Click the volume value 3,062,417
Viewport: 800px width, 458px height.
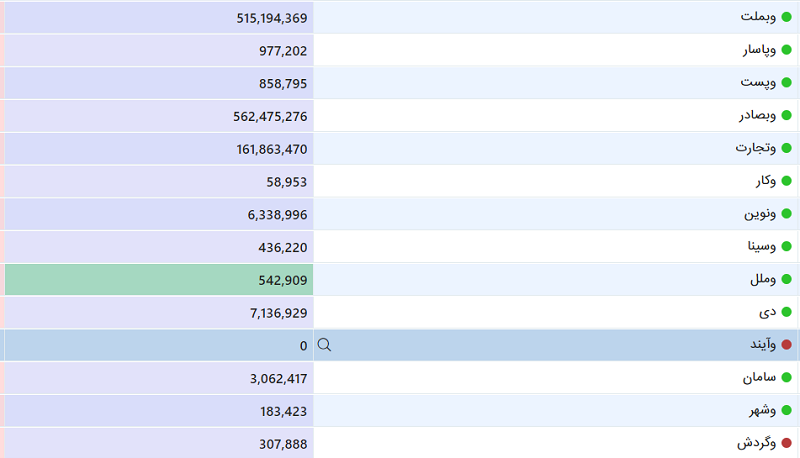point(278,379)
